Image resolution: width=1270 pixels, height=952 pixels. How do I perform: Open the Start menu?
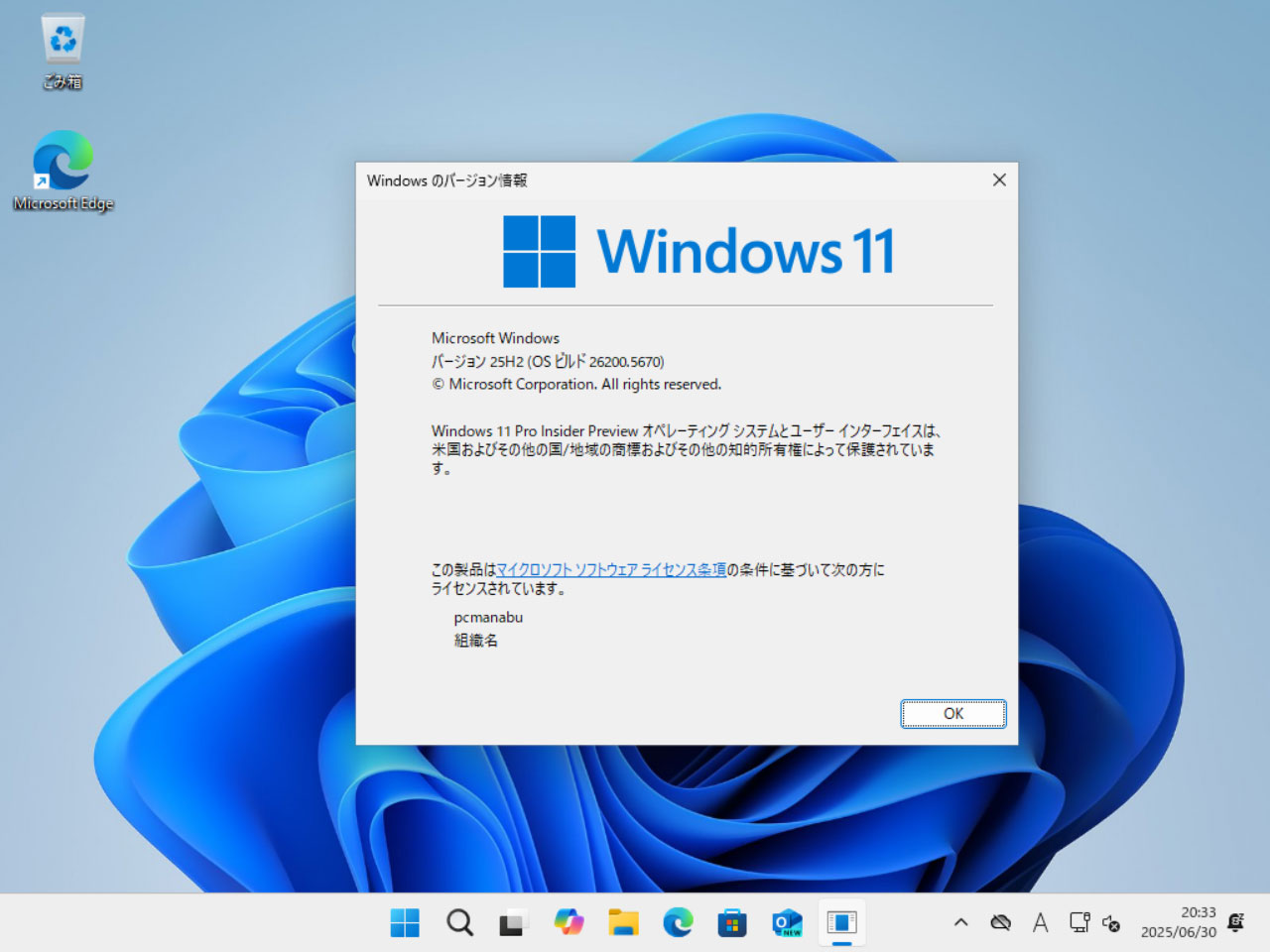tap(404, 922)
